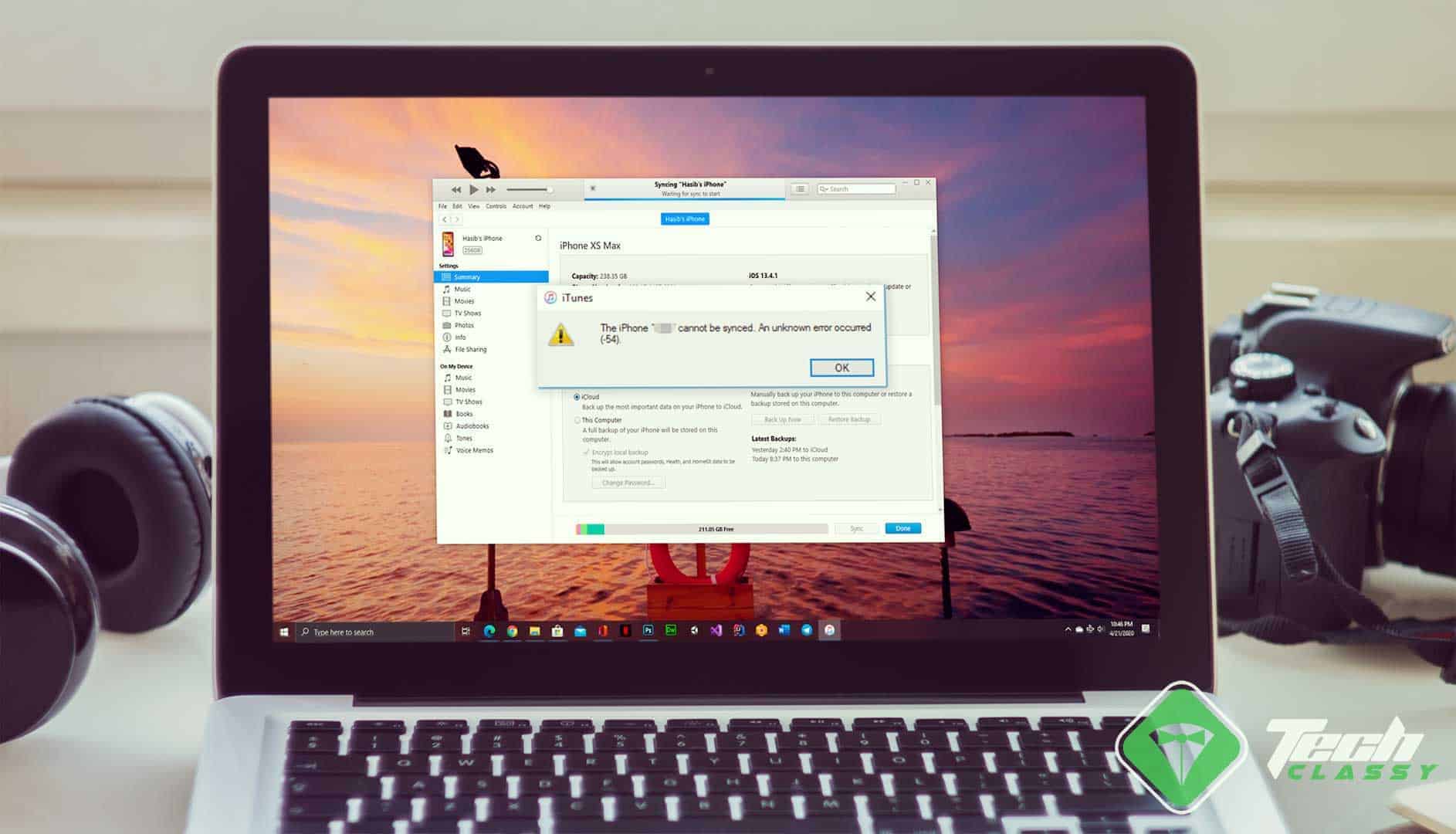Image resolution: width=1456 pixels, height=834 pixels.
Task: Select the This Computer backup option
Action: pyautogui.click(x=577, y=421)
